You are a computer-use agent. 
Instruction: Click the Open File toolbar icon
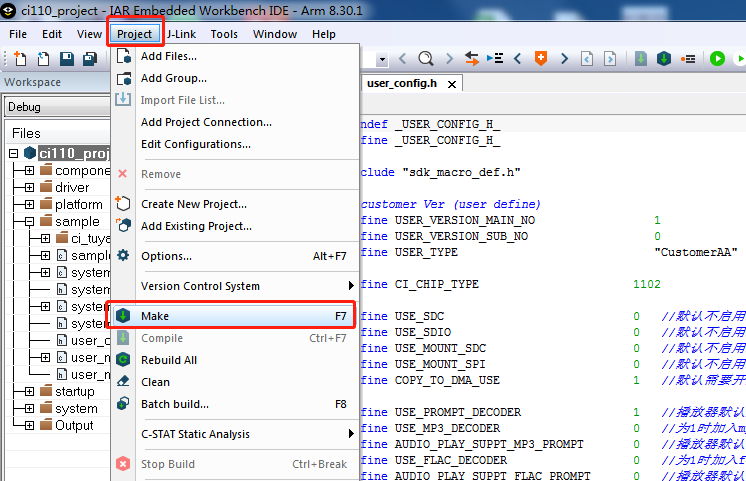coord(43,59)
